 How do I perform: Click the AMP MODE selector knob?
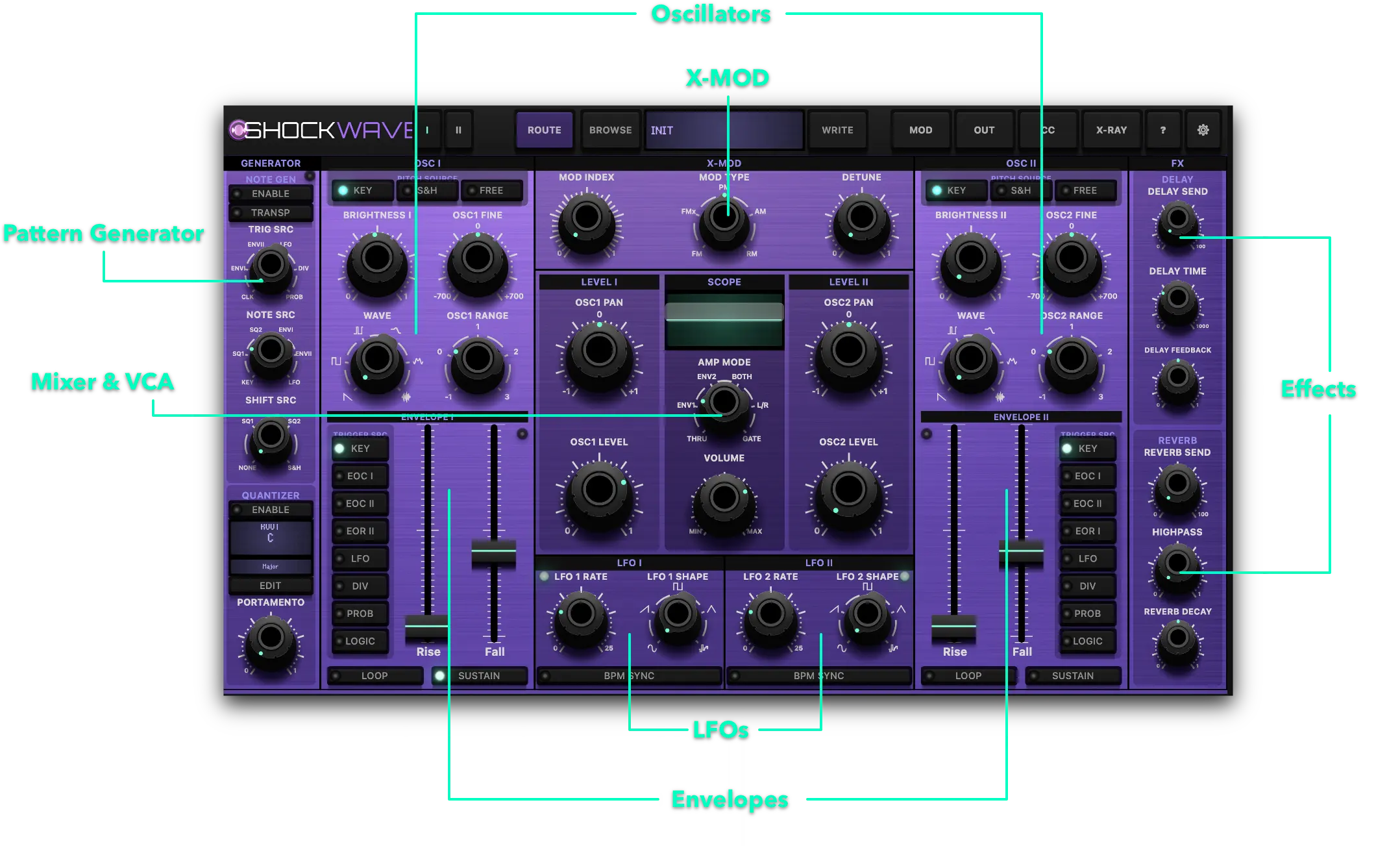pyautogui.click(x=724, y=404)
